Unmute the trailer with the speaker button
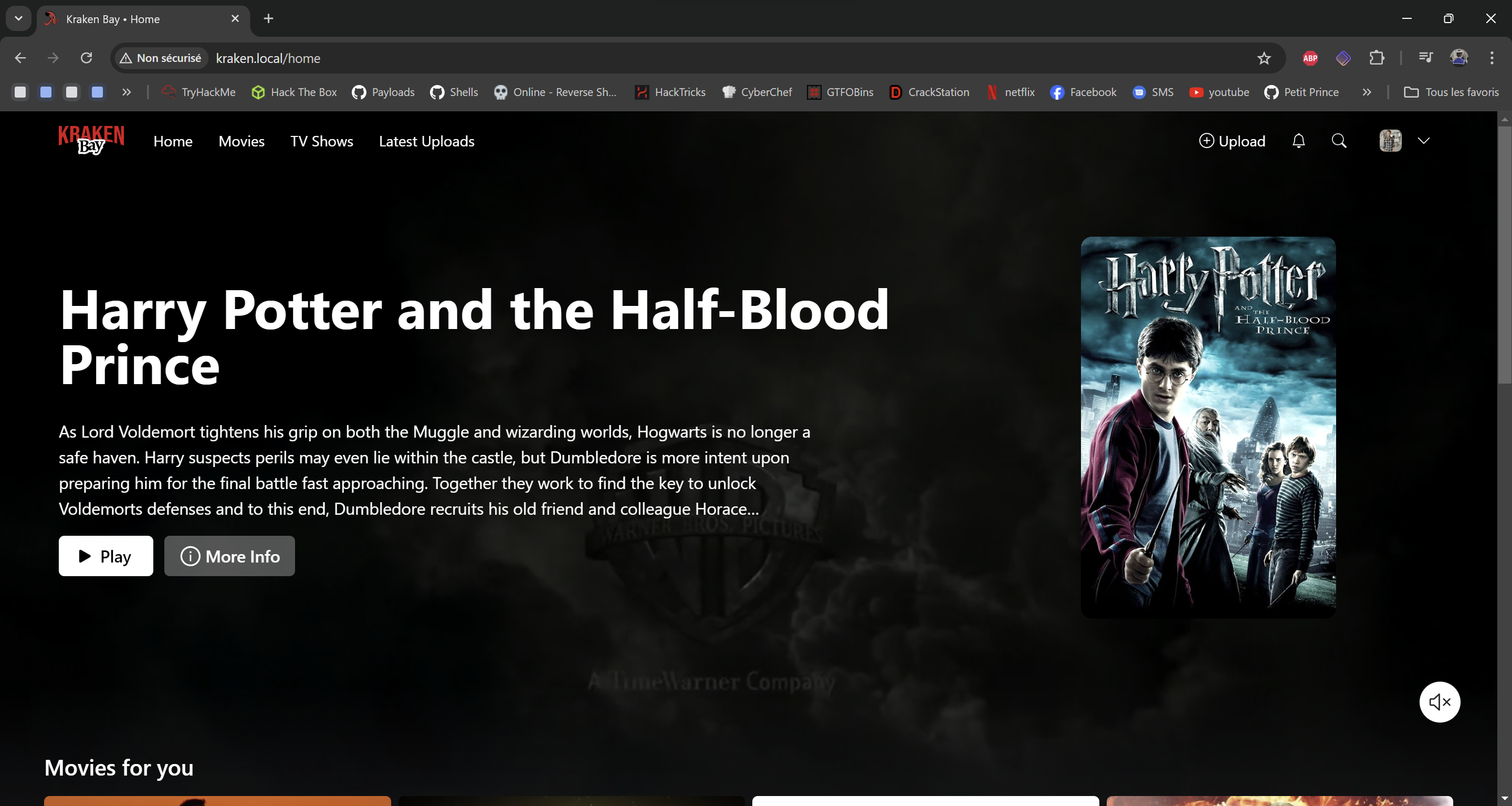The width and height of the screenshot is (1512, 806). pos(1439,702)
